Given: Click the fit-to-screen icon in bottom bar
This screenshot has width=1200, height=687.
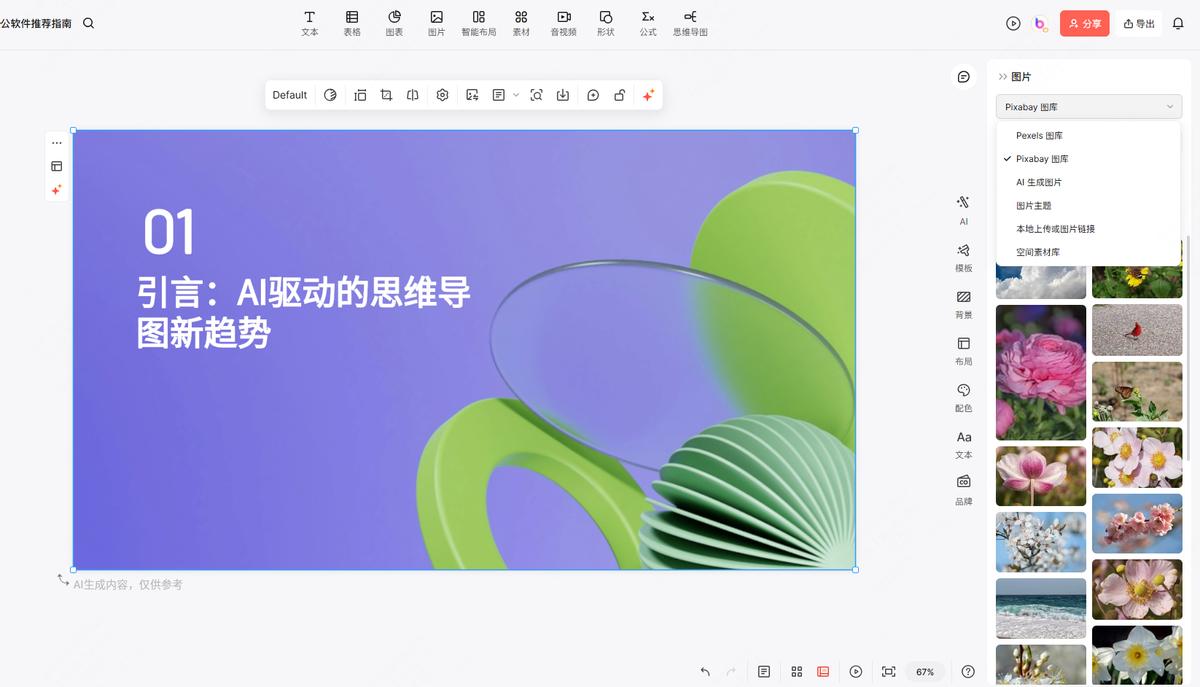Looking at the screenshot, I should [x=888, y=672].
